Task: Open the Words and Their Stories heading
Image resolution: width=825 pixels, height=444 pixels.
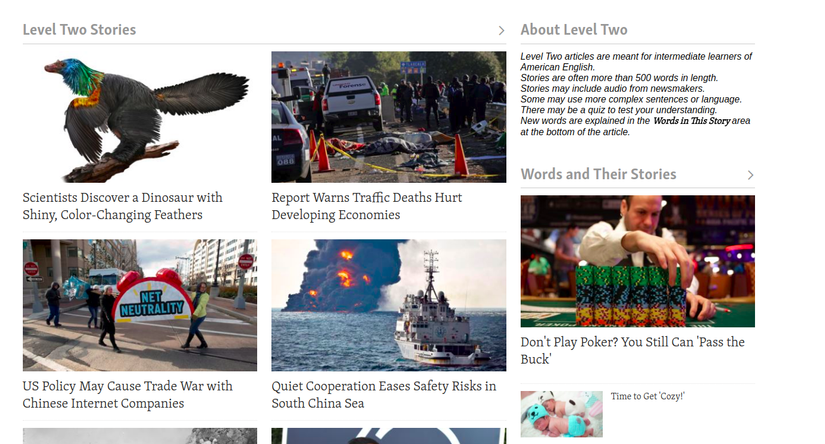Action: click(598, 174)
